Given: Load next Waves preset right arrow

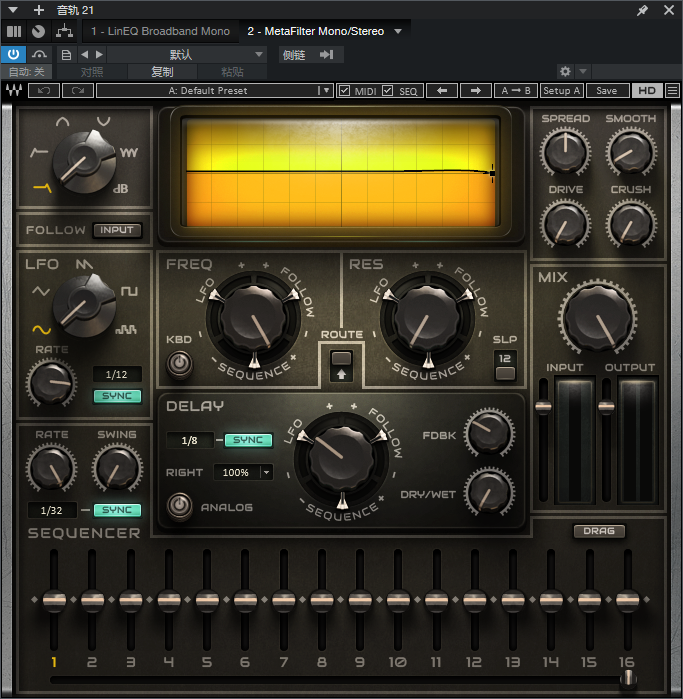Looking at the screenshot, I should [476, 90].
